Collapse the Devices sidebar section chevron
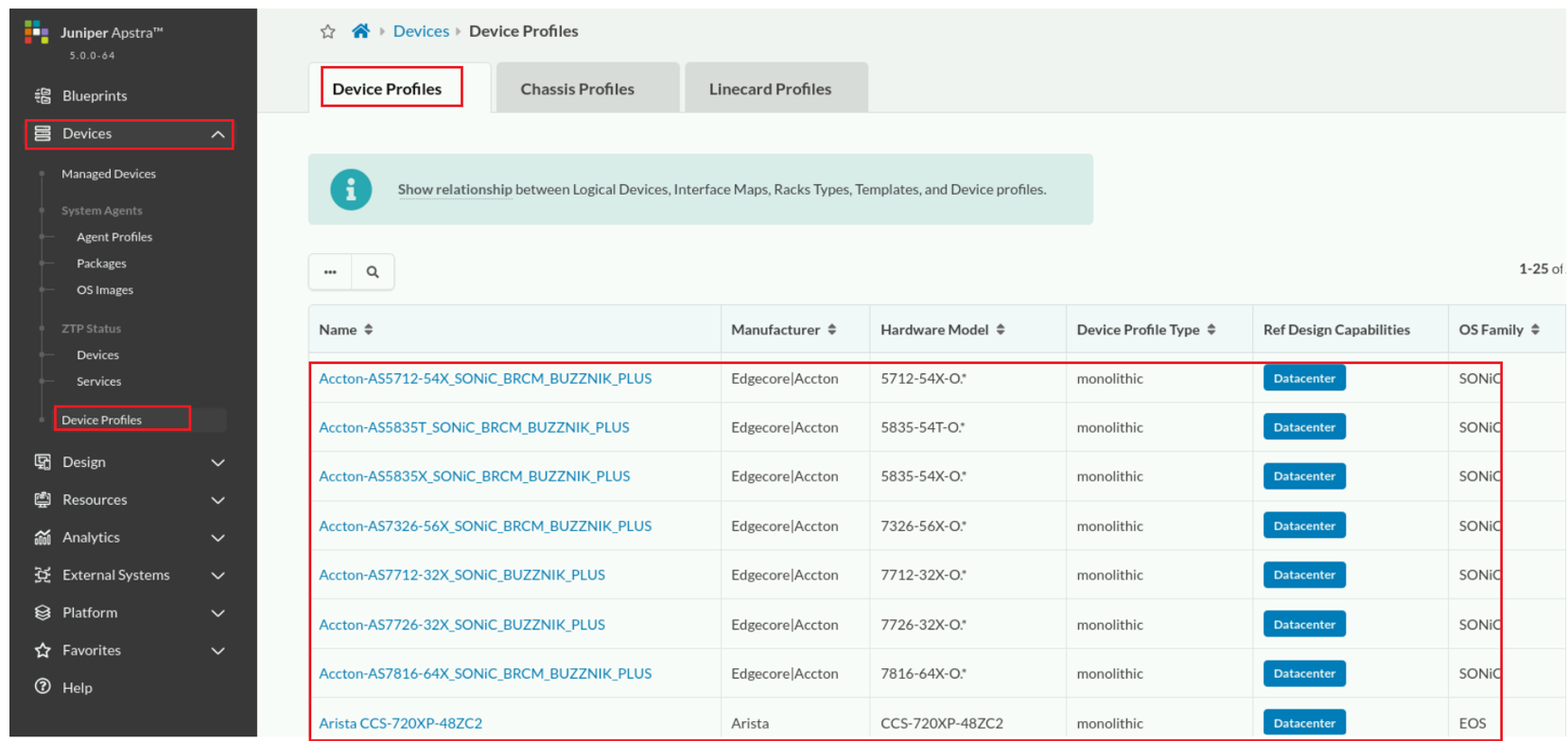Viewport: 1568px width, 741px height. tap(218, 134)
